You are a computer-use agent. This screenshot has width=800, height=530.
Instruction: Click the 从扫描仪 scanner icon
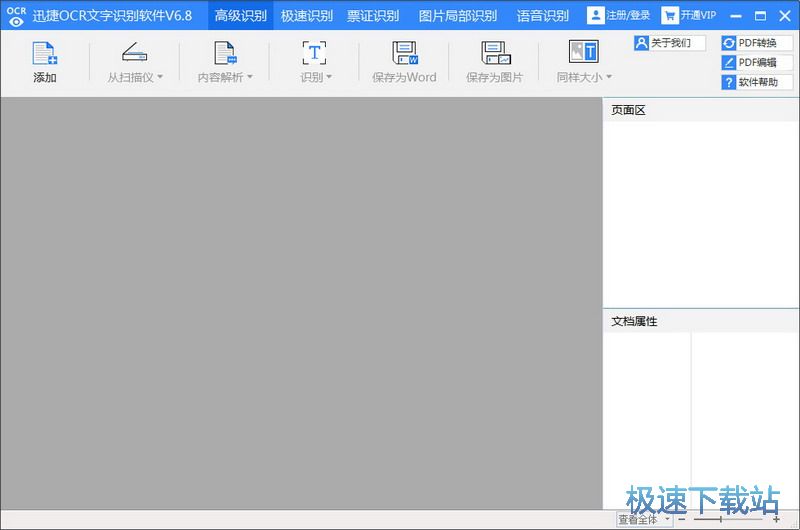click(x=135, y=54)
